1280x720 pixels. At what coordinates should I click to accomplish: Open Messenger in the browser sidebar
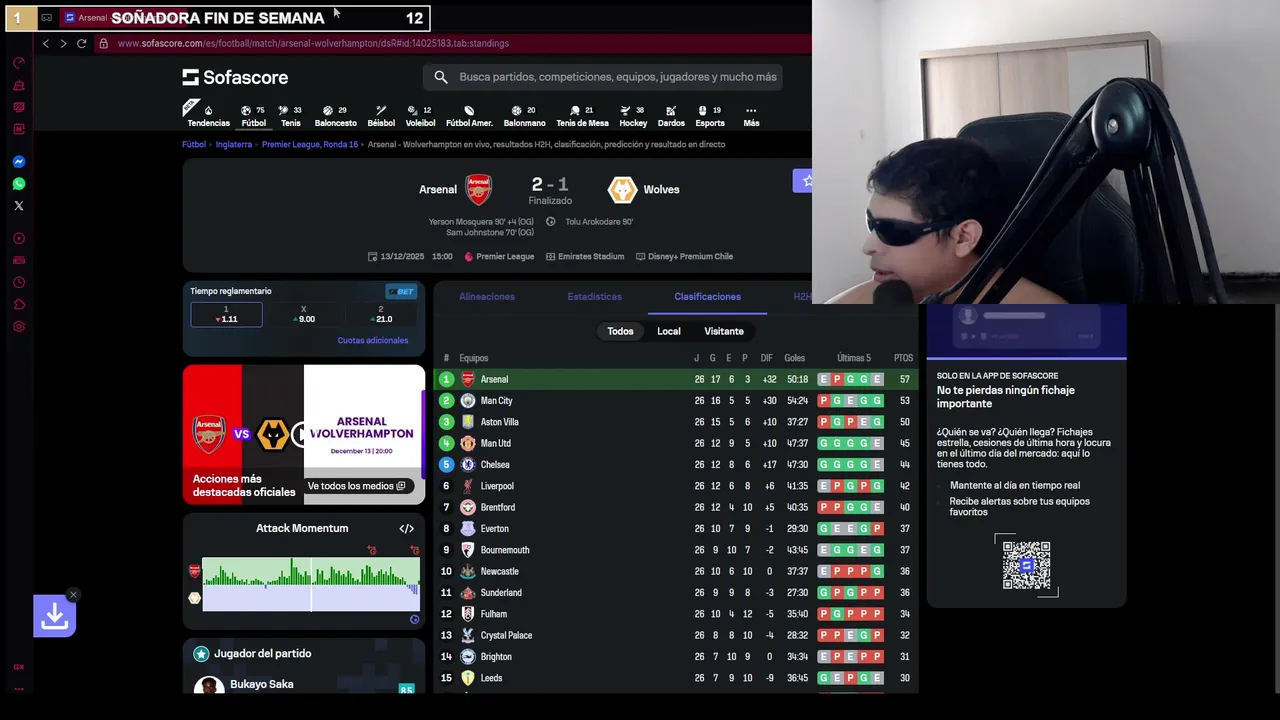click(x=18, y=162)
